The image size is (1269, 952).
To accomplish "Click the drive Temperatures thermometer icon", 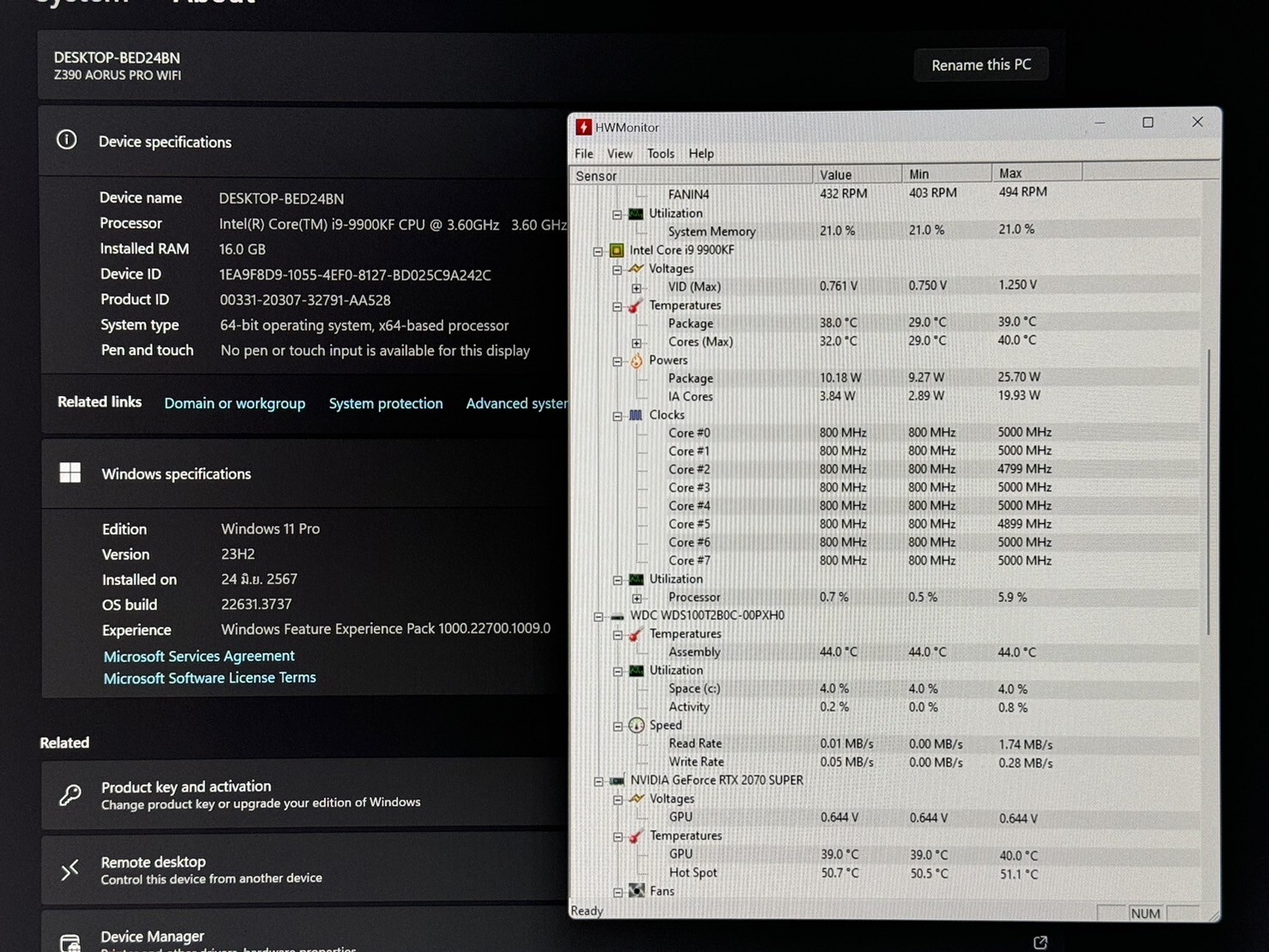I will click(x=636, y=635).
